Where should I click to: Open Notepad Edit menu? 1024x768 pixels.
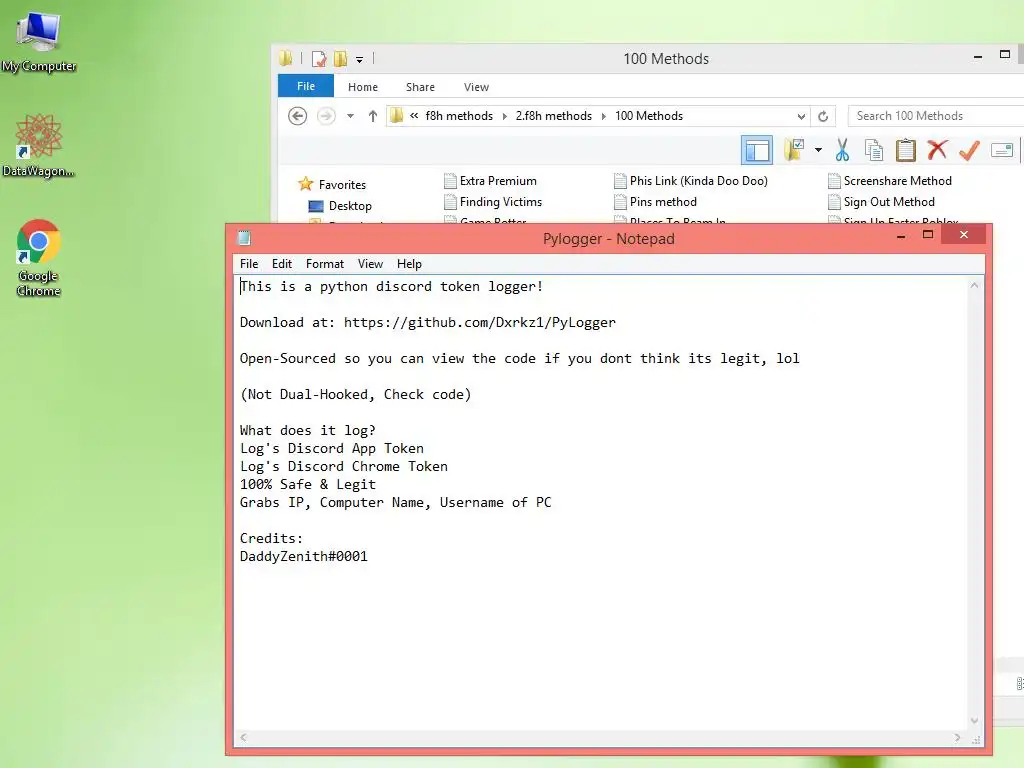282,264
